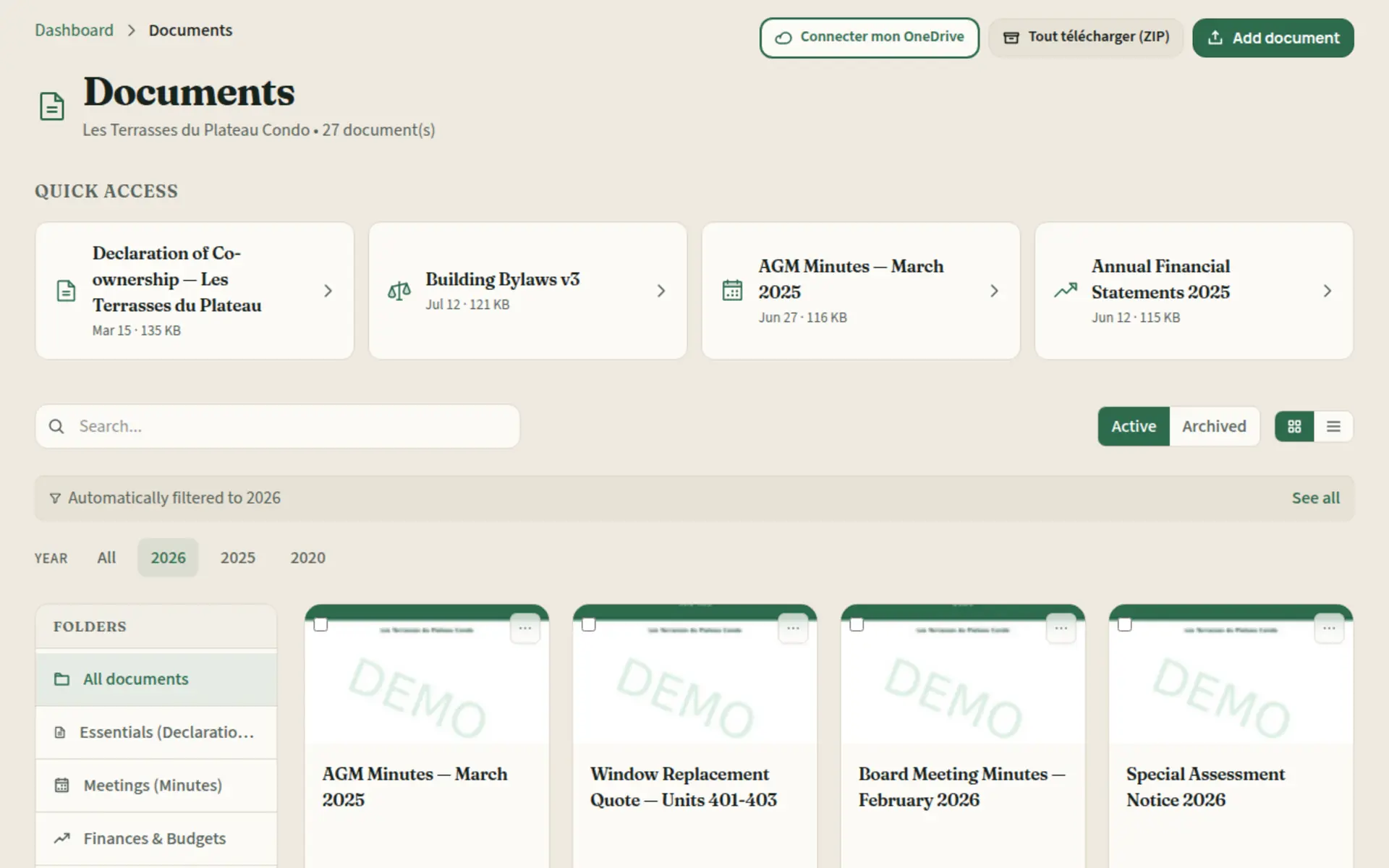1389x868 pixels.
Task: Filter by year 2025
Action: click(238, 558)
